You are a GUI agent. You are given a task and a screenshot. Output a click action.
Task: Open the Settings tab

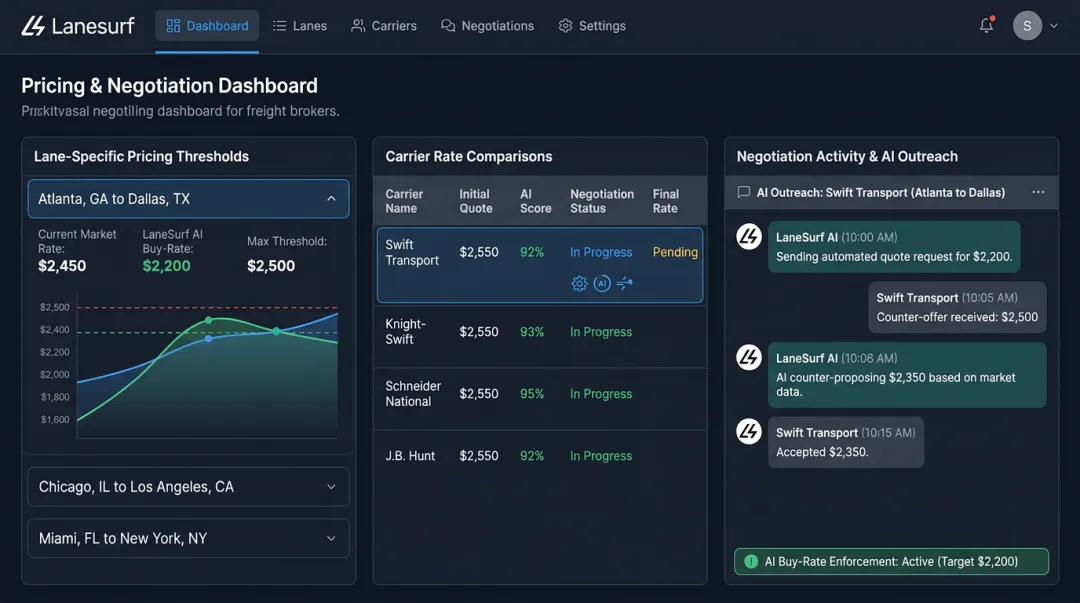point(592,26)
